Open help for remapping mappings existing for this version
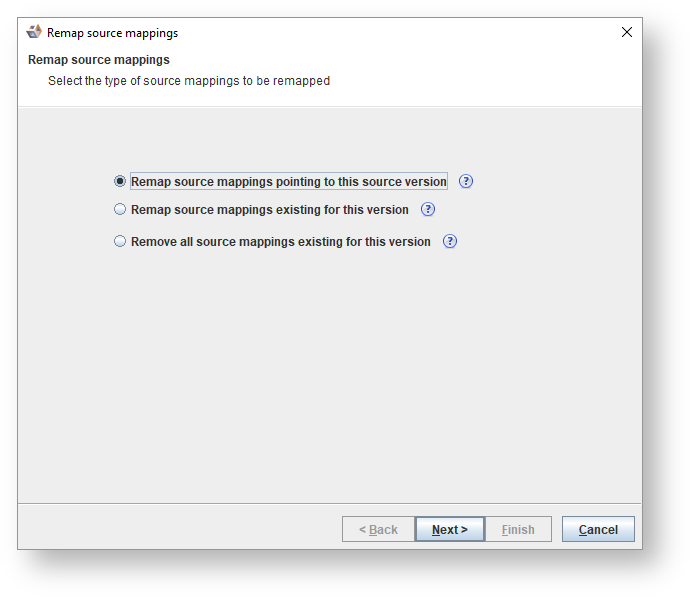 tap(428, 210)
